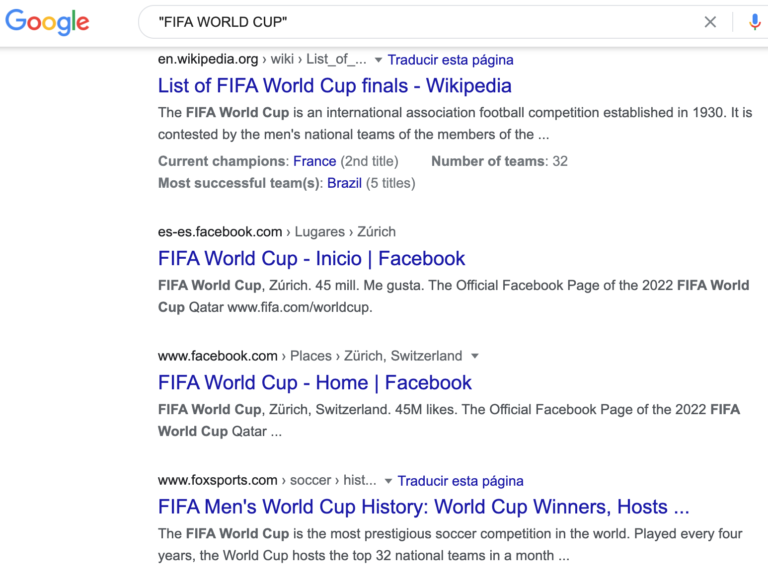The image size is (768, 585).
Task: Open dropdown arrow next to foxsports.com breadcrumb
Action: pyautogui.click(x=388, y=481)
